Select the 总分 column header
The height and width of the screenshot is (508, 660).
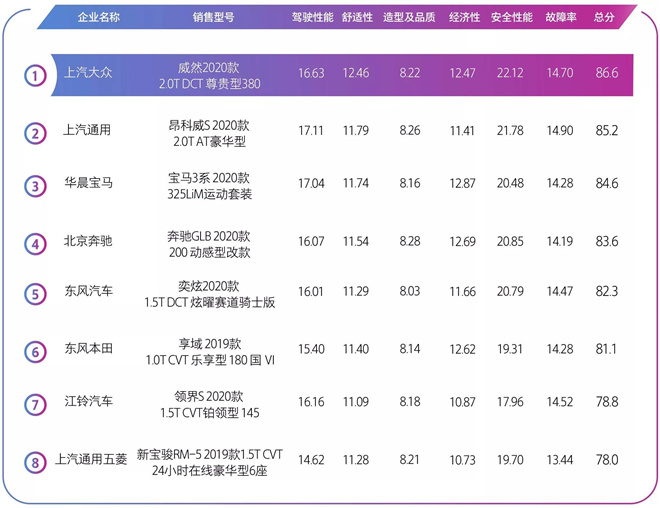(604, 17)
